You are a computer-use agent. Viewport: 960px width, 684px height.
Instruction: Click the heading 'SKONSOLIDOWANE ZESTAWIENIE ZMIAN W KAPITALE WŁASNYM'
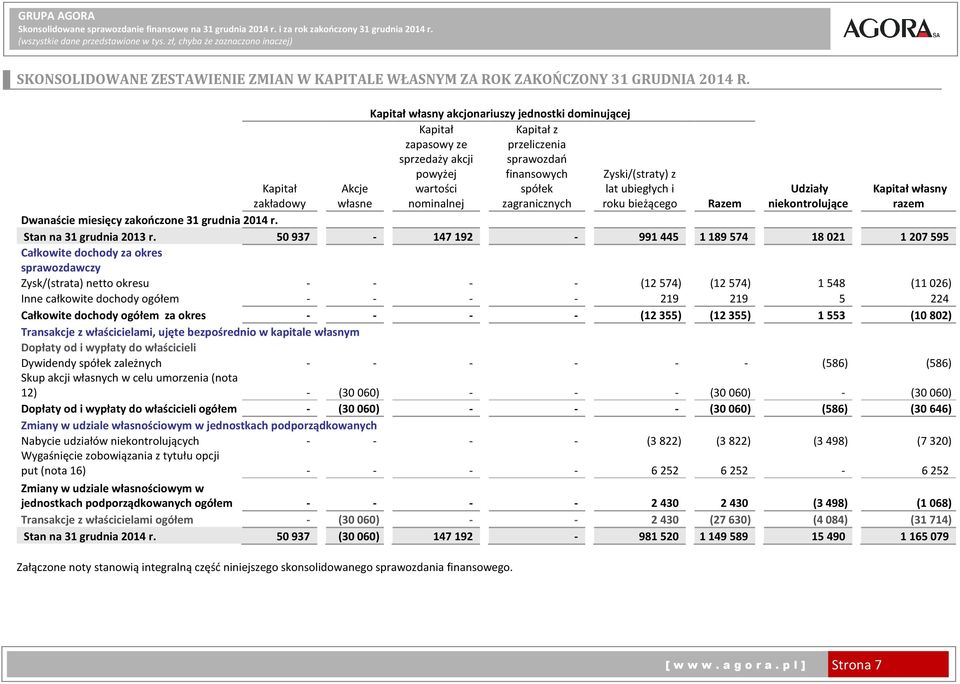(383, 79)
